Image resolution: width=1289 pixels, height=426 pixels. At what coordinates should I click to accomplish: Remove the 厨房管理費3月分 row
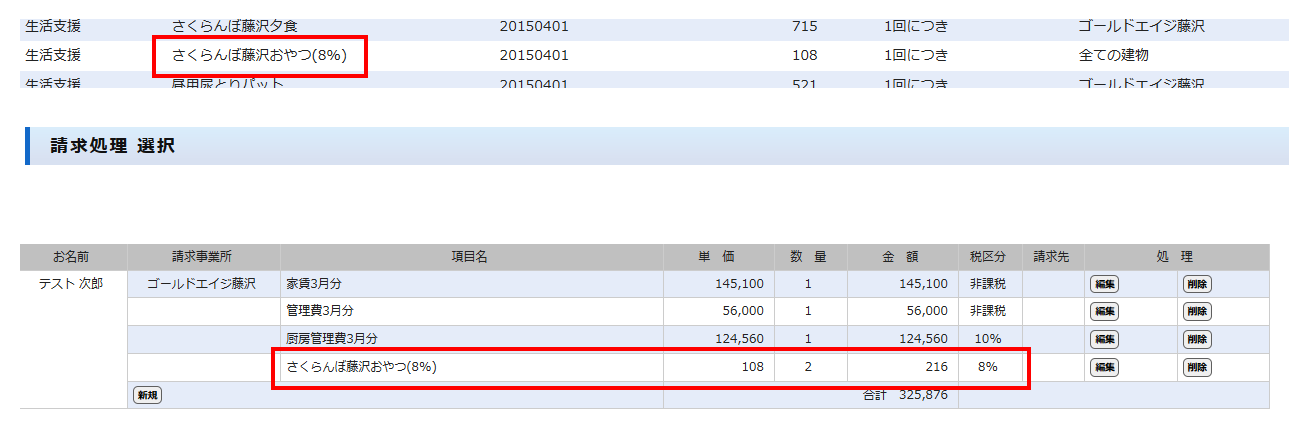point(1197,339)
